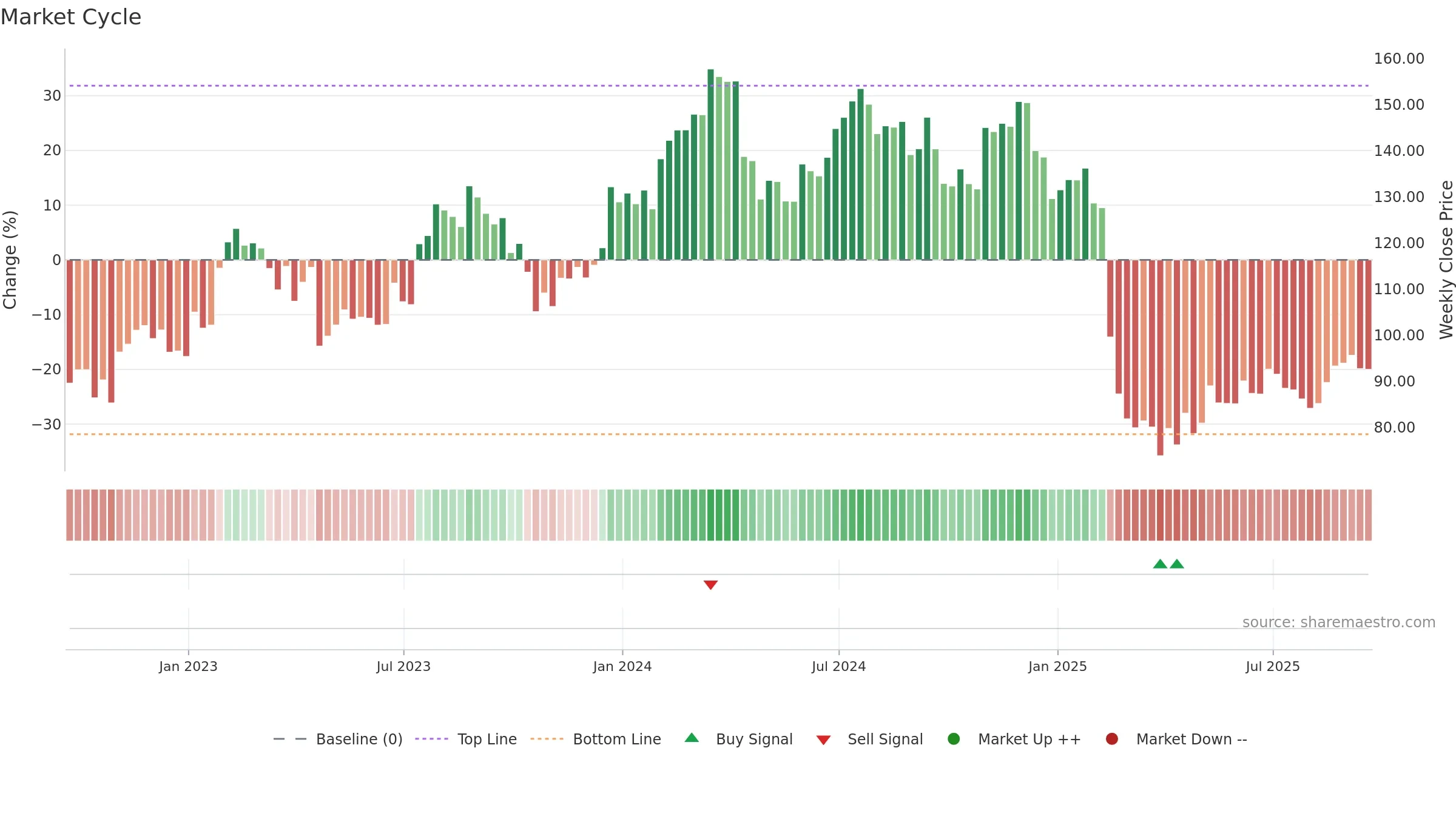The image size is (1456, 819).
Task: Click the Buy Signal legend entry
Action: 738,739
